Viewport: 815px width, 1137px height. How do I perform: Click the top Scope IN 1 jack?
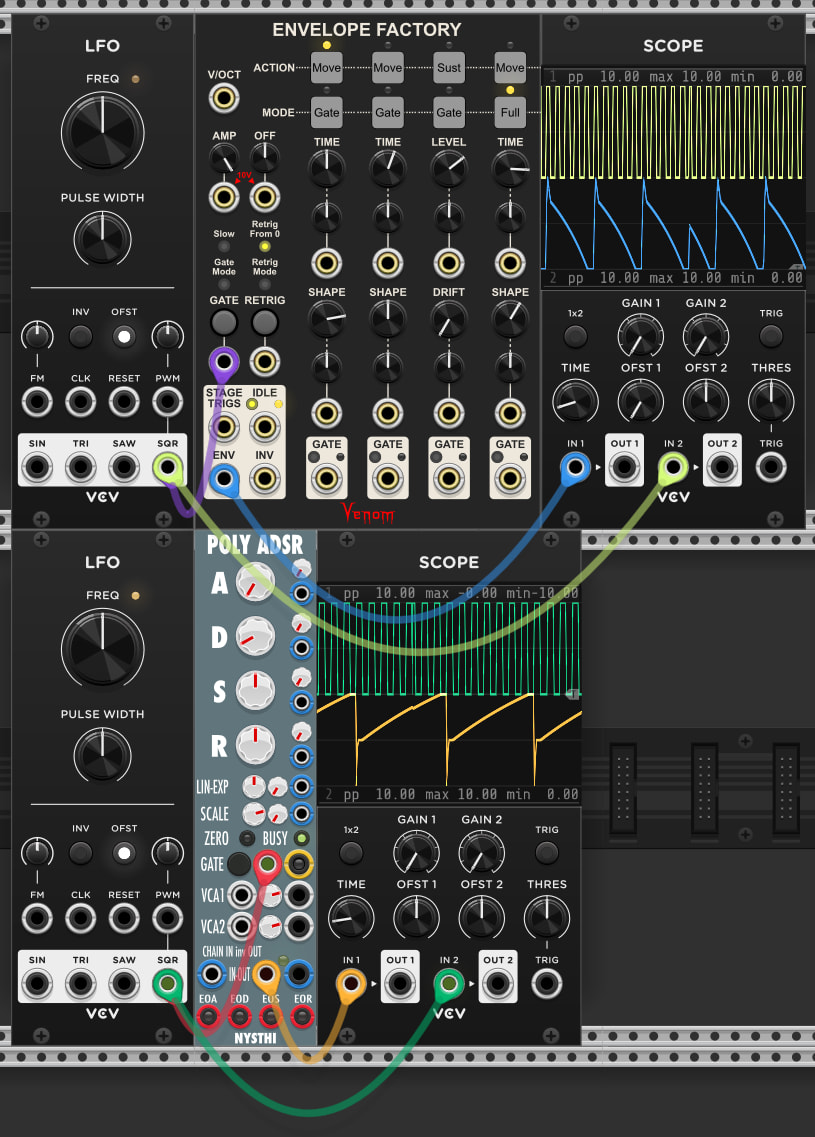pos(575,468)
